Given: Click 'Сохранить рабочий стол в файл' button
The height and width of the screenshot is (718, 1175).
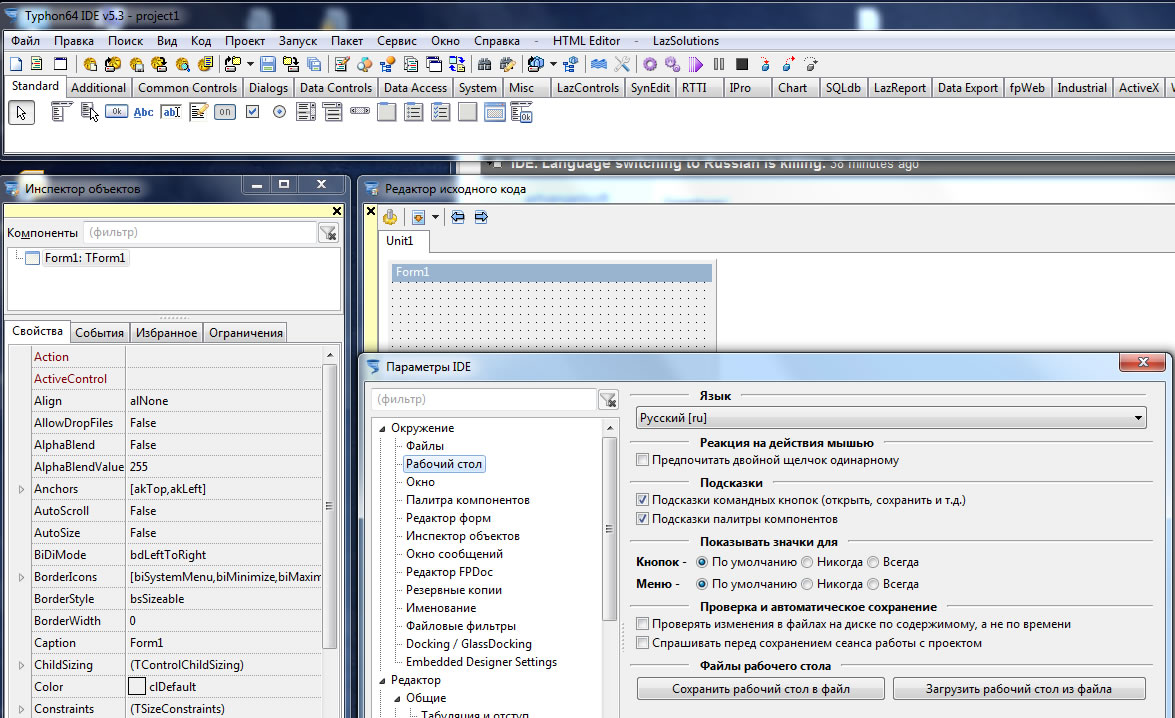Looking at the screenshot, I should click(761, 689).
